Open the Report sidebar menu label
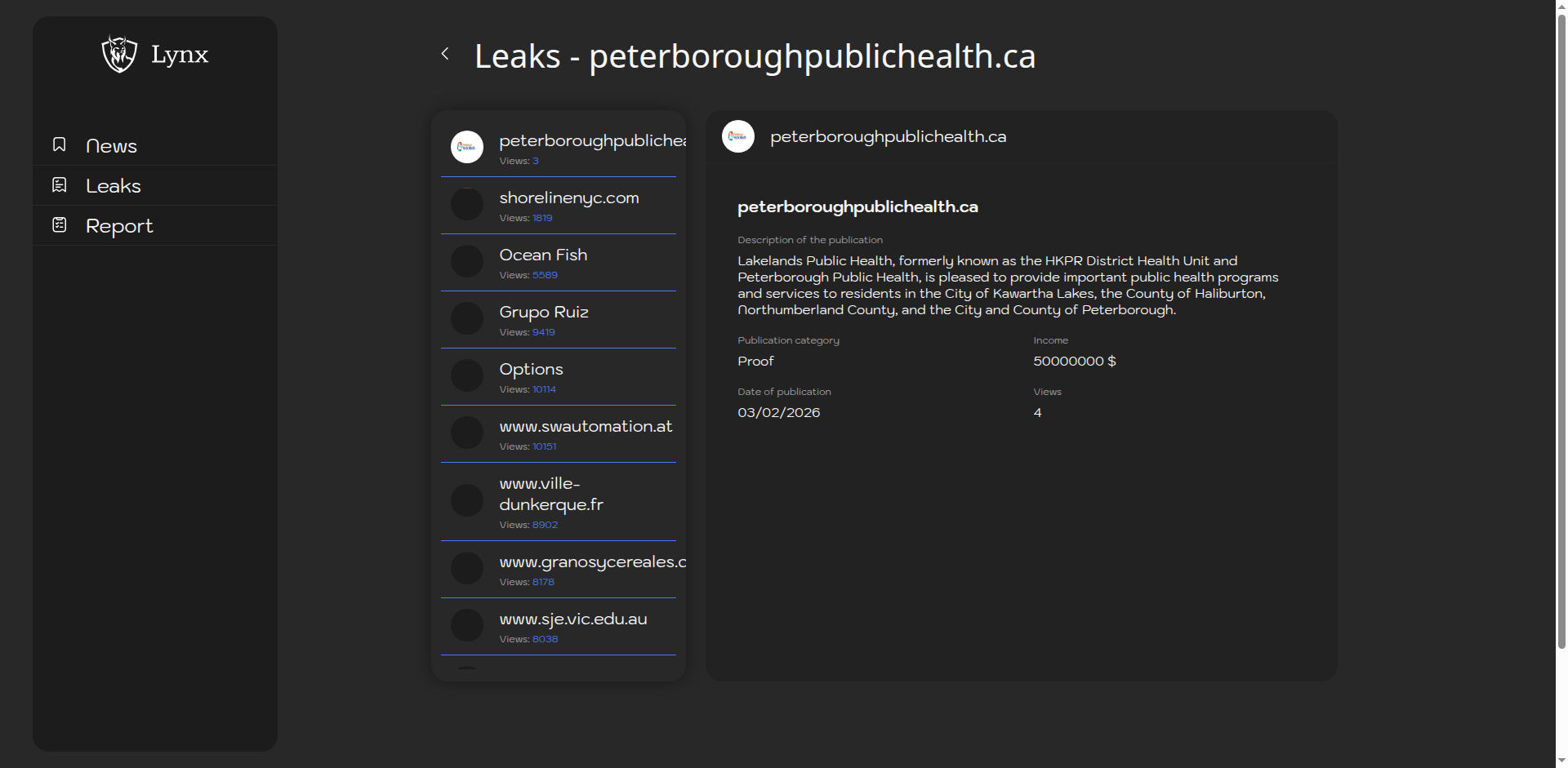This screenshot has height=768, width=1568. click(119, 226)
